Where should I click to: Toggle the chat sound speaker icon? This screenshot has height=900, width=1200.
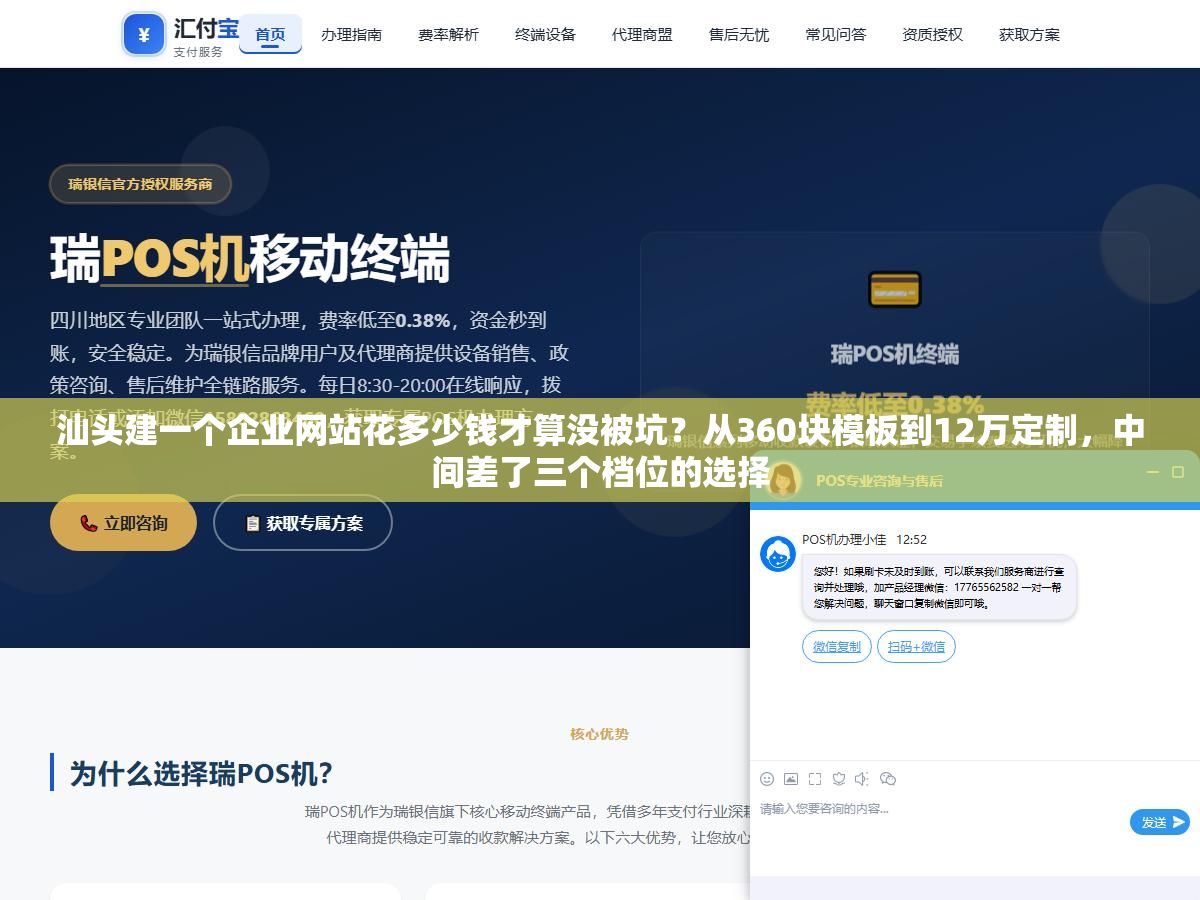863,779
